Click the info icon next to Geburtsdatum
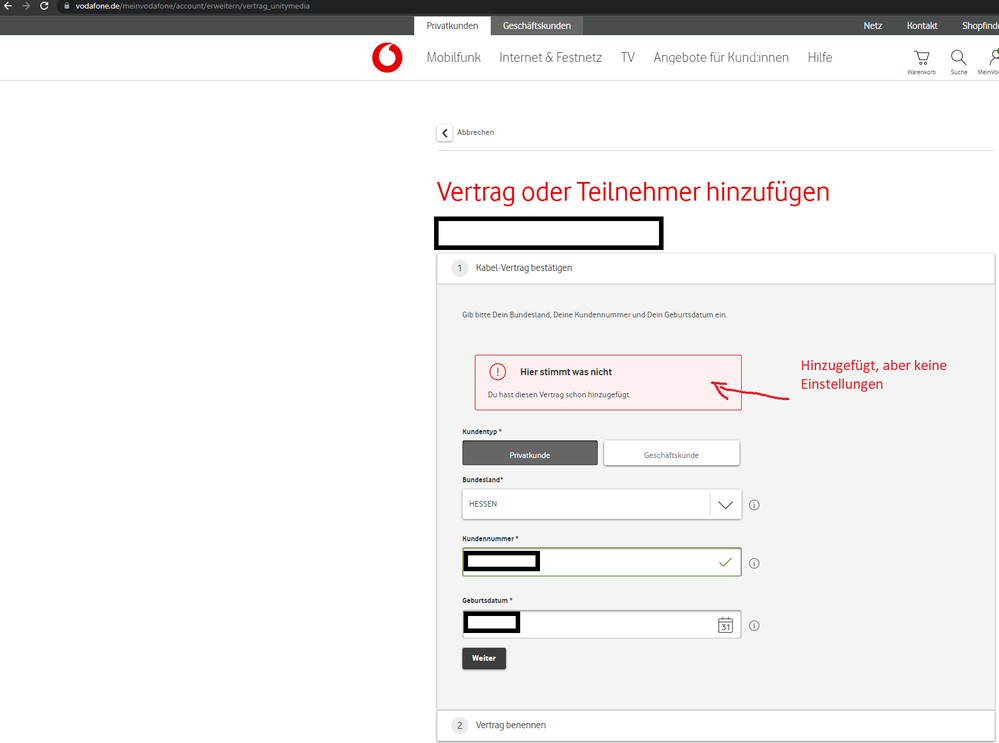Screen dimensions: 999x743 [x=754, y=625]
